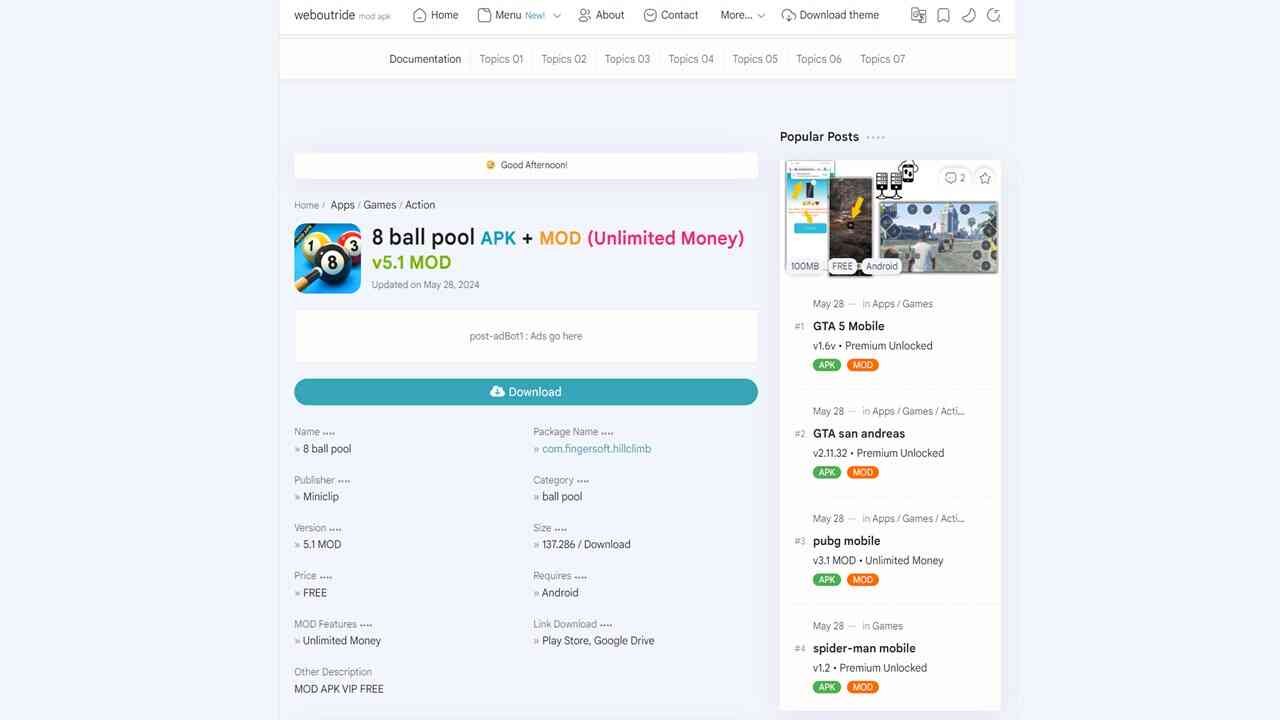Click the weboutride site logo
This screenshot has width=1280, height=720.
click(324, 15)
